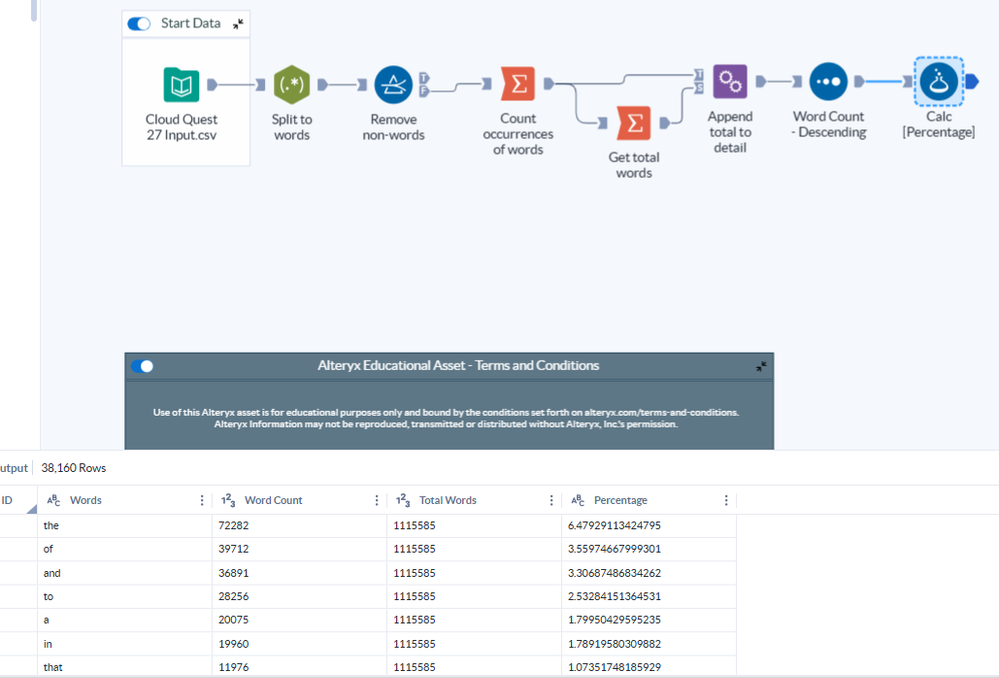Open the Total Words column options menu

click(552, 500)
